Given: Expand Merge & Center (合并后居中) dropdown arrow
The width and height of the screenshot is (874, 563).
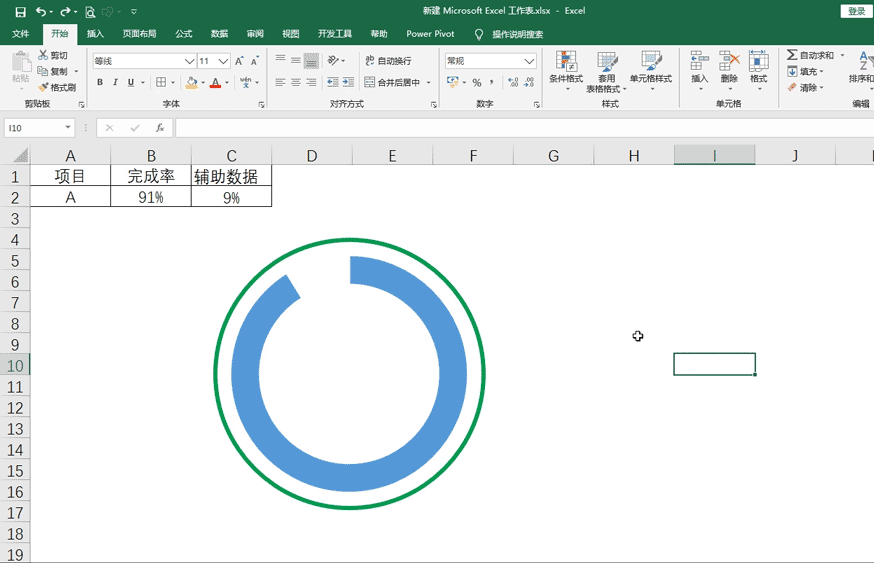Looking at the screenshot, I should click(429, 82).
